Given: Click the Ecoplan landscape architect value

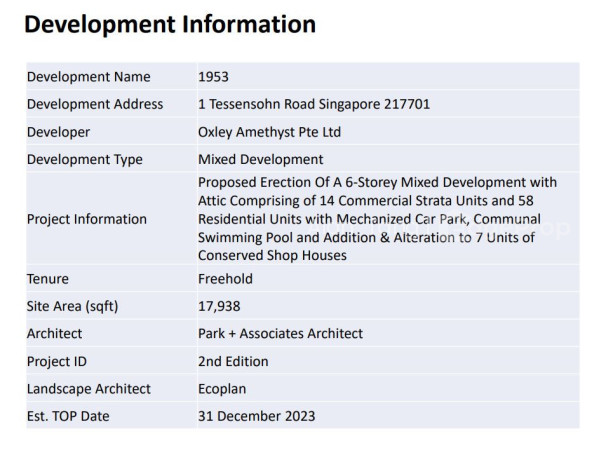Looking at the screenshot, I should [x=222, y=389].
